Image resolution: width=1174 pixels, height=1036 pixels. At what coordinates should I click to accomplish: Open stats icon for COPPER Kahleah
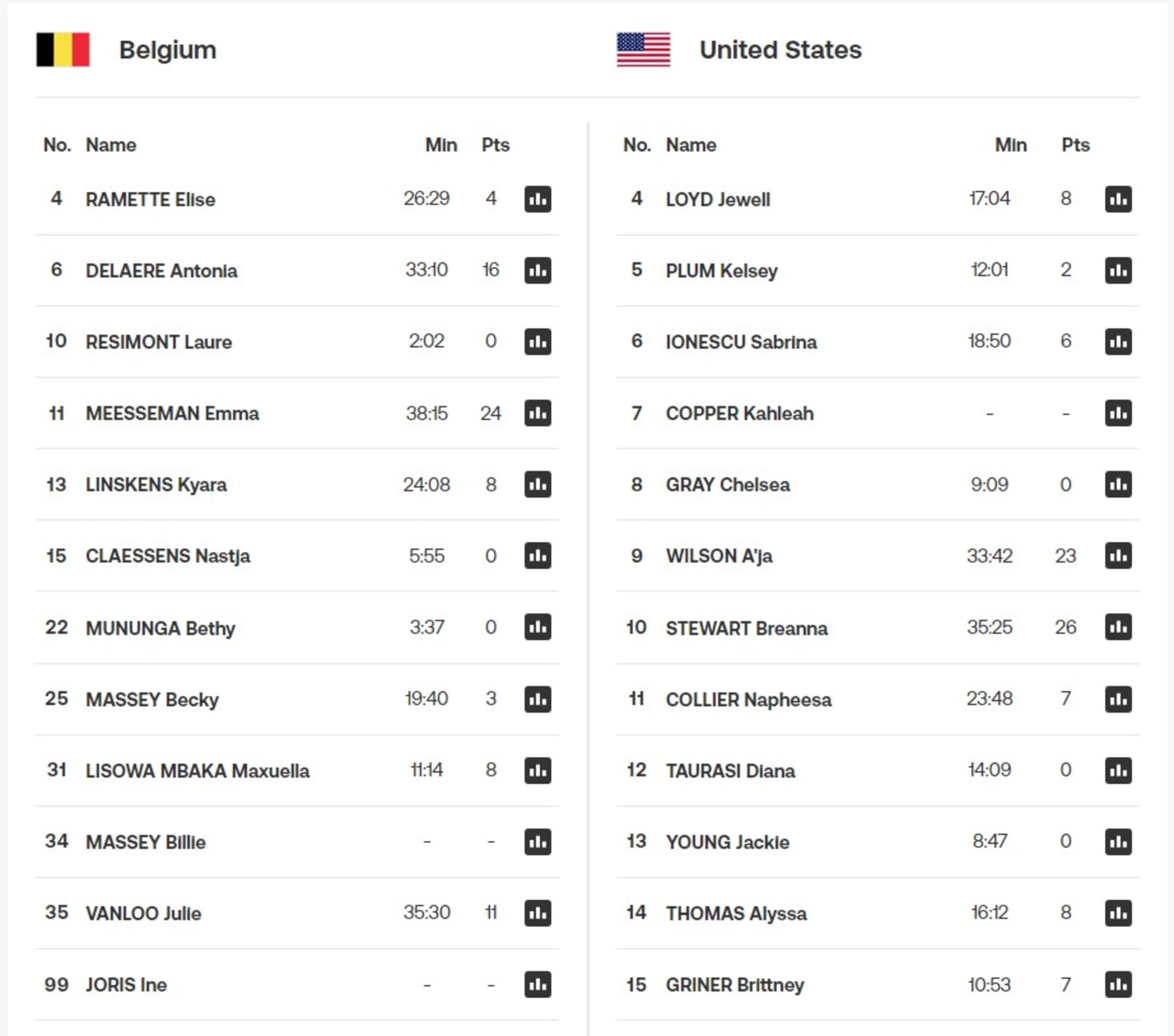[1118, 413]
